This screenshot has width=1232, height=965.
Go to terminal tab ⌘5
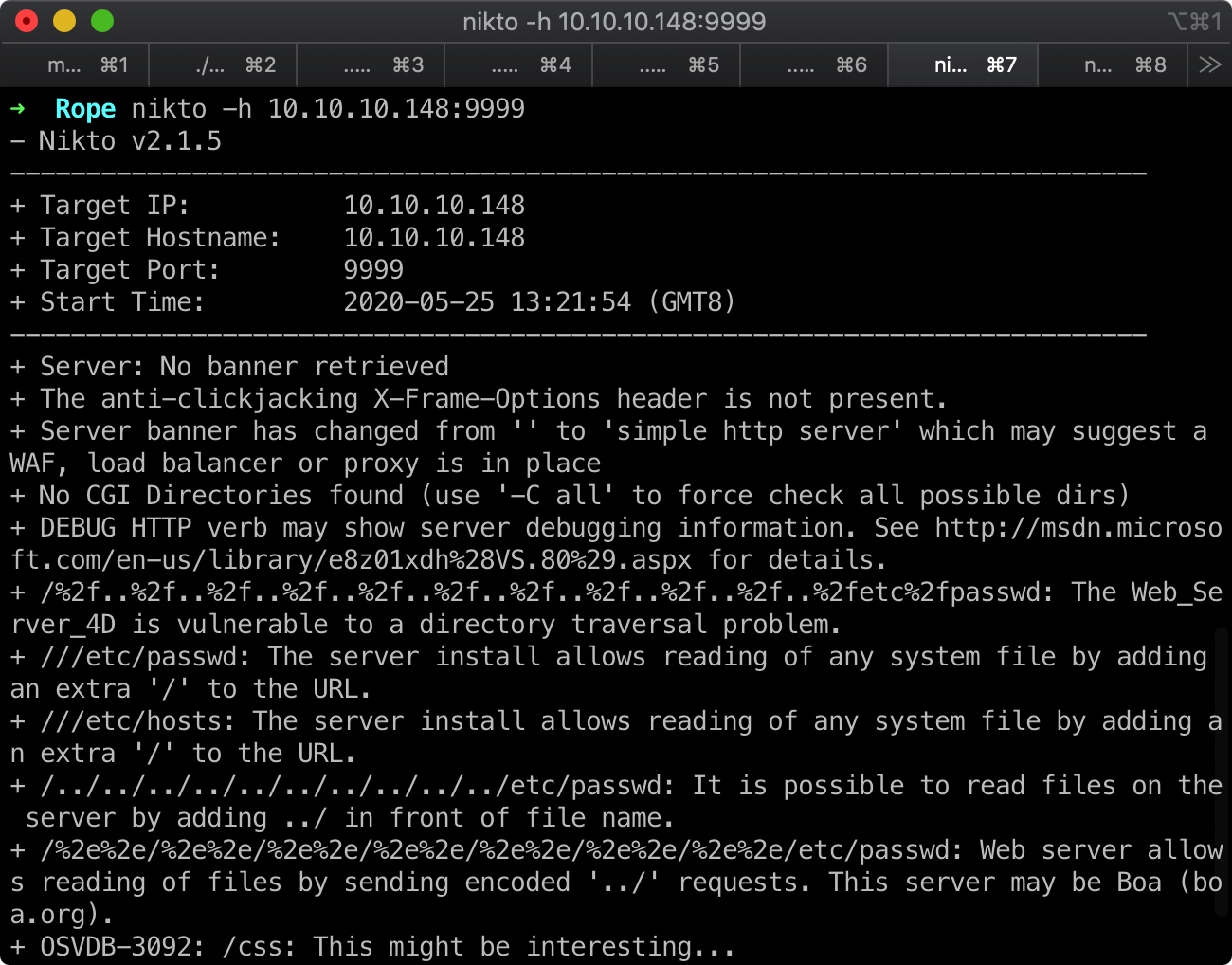pos(667,64)
